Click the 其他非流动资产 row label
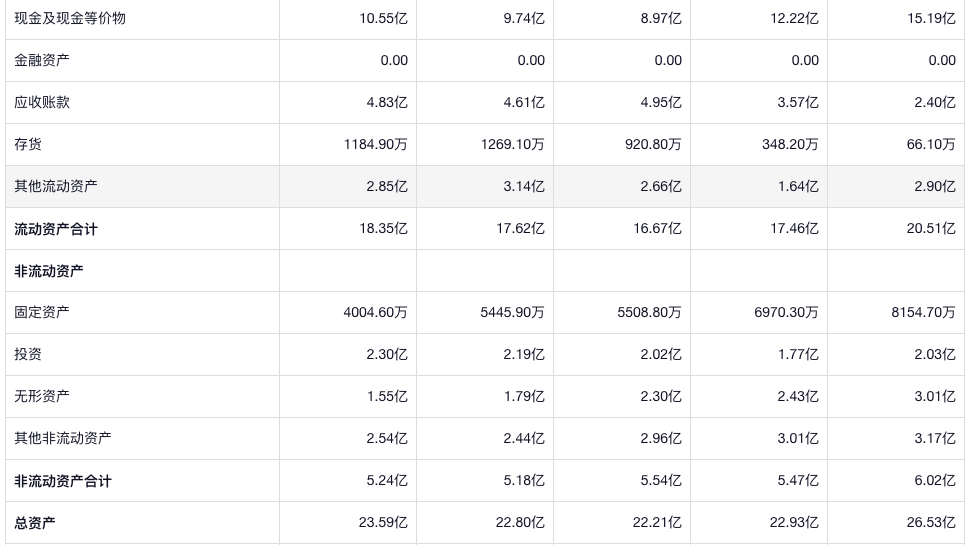The width and height of the screenshot is (966, 545). [63, 438]
